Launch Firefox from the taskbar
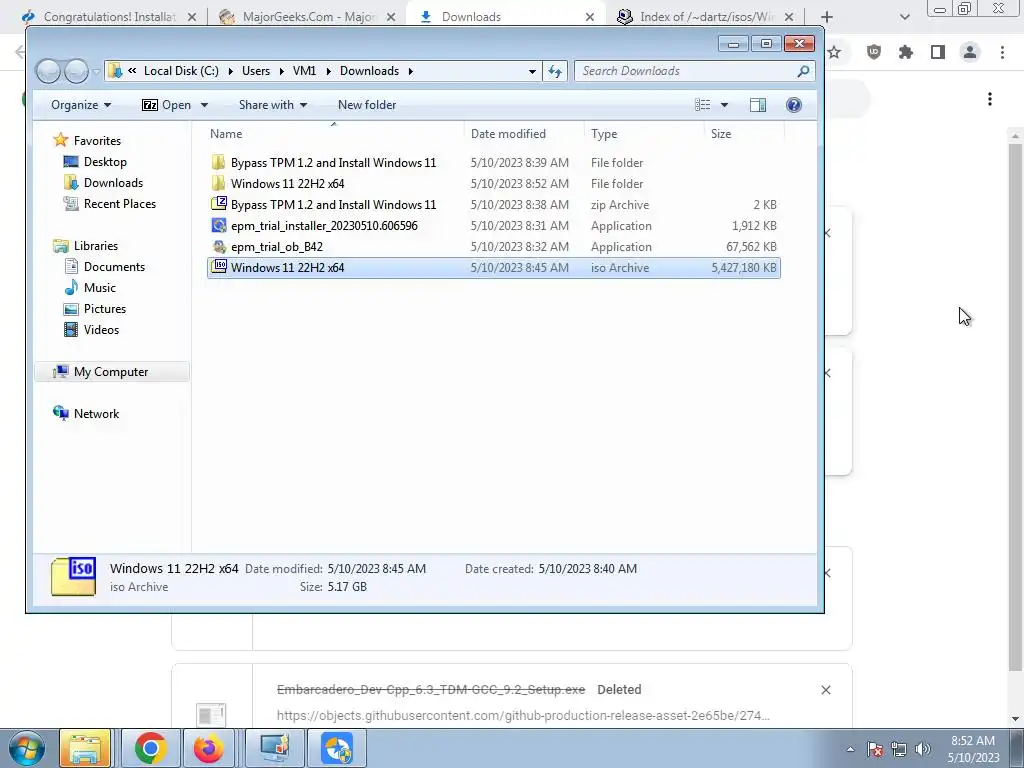The width and height of the screenshot is (1024, 768). (208, 748)
